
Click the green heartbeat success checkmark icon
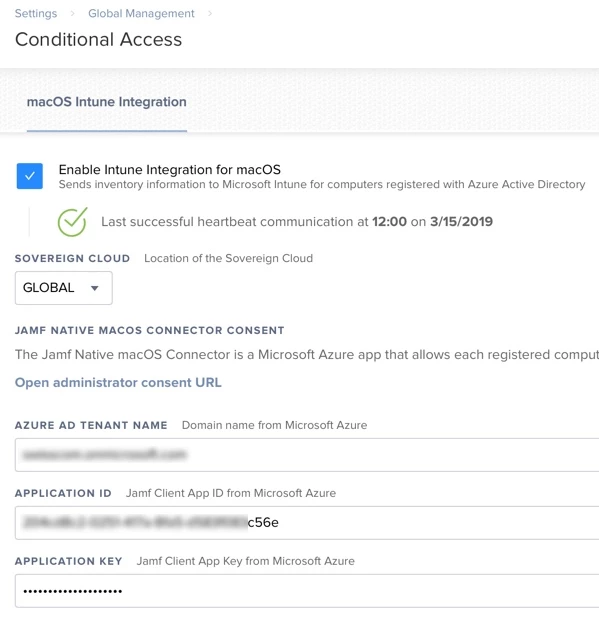[x=72, y=222]
